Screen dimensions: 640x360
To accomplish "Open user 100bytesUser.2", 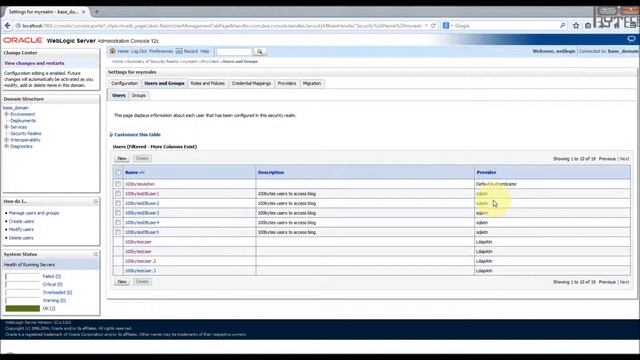I will click(x=140, y=261).
